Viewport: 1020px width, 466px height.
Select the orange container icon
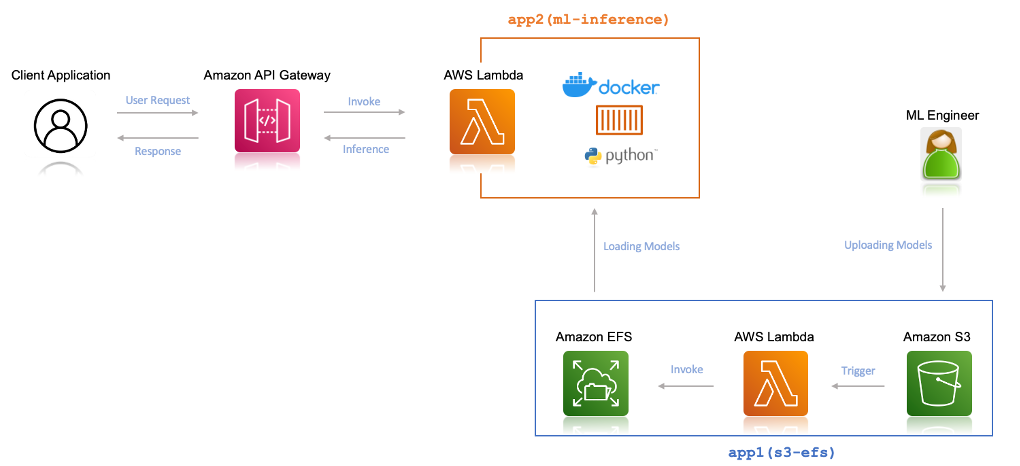click(619, 121)
